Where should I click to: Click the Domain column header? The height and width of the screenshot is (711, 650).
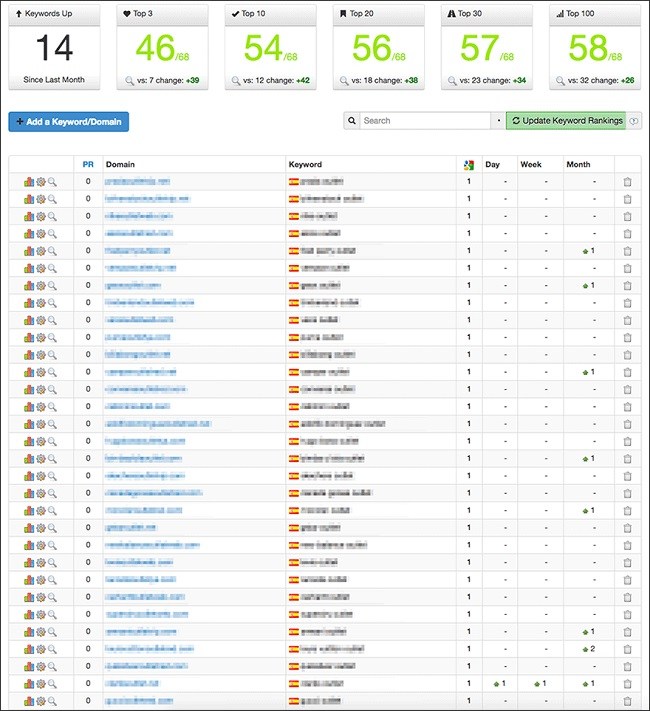tap(120, 164)
